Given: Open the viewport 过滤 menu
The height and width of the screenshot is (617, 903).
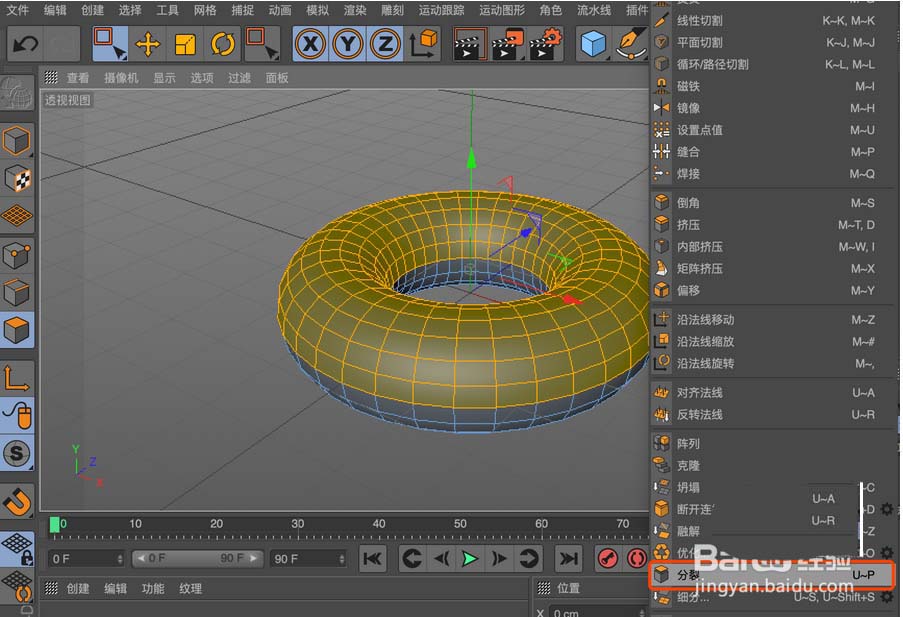Looking at the screenshot, I should pyautogui.click(x=239, y=78).
